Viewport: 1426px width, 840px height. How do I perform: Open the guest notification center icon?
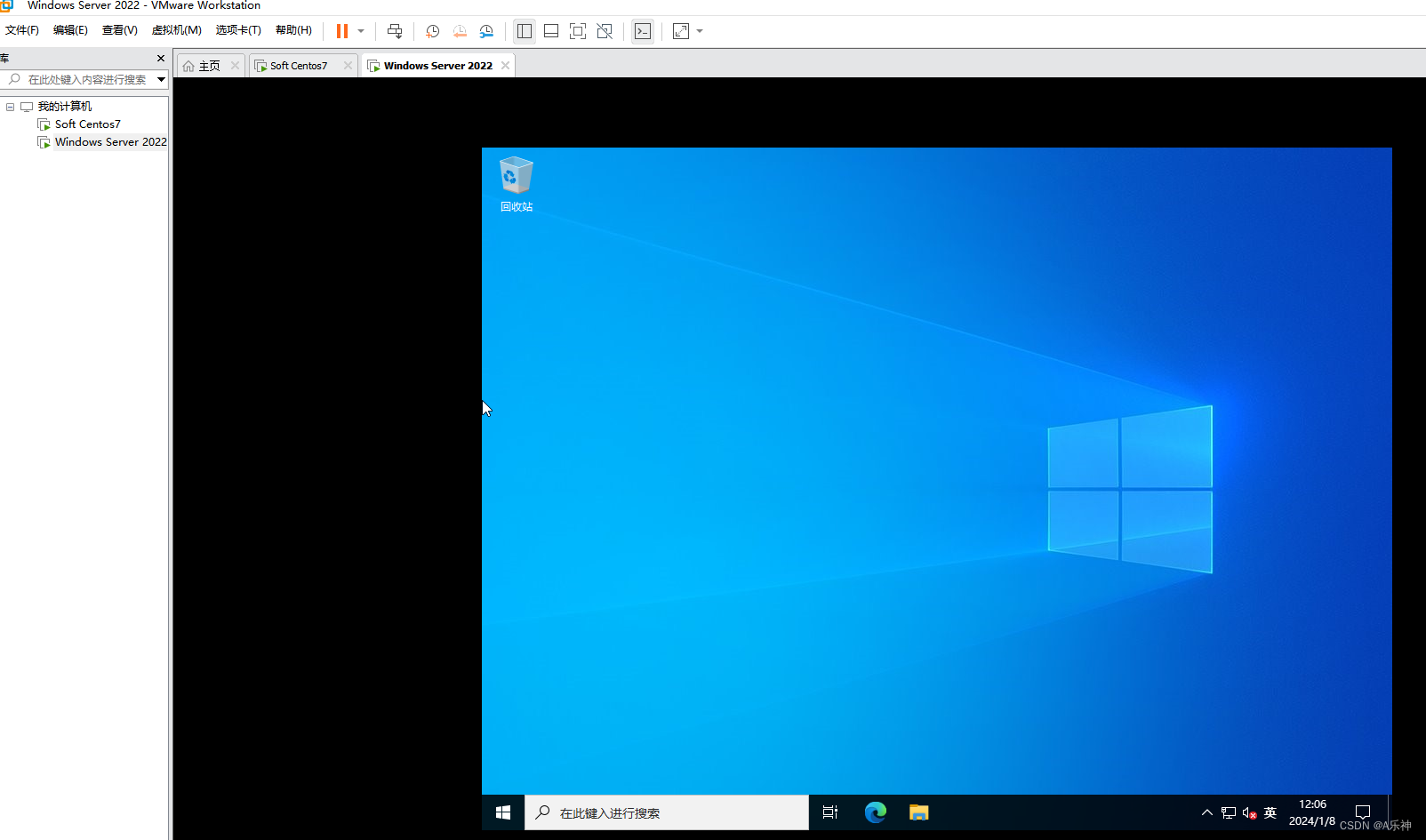1362,812
